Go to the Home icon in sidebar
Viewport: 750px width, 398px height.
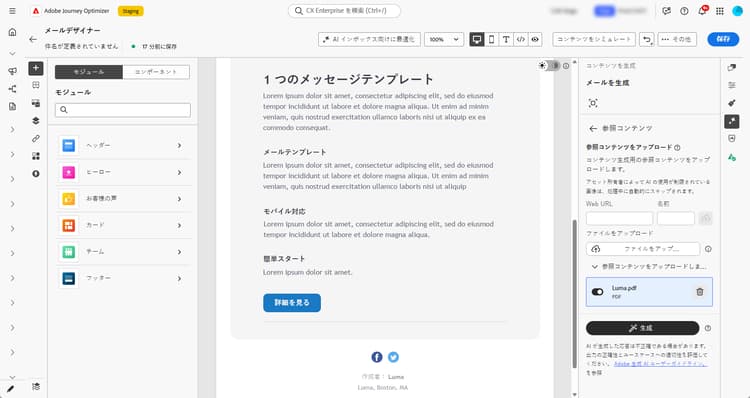tap(12, 32)
